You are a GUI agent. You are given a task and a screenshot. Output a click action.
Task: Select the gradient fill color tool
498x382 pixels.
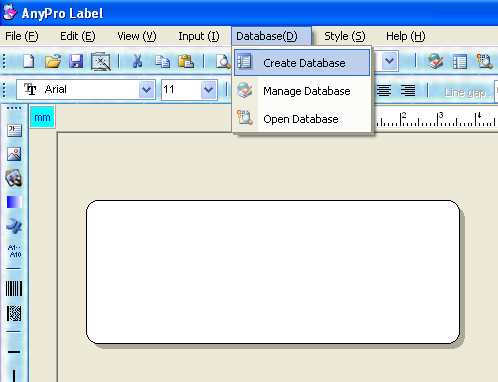[x=14, y=202]
